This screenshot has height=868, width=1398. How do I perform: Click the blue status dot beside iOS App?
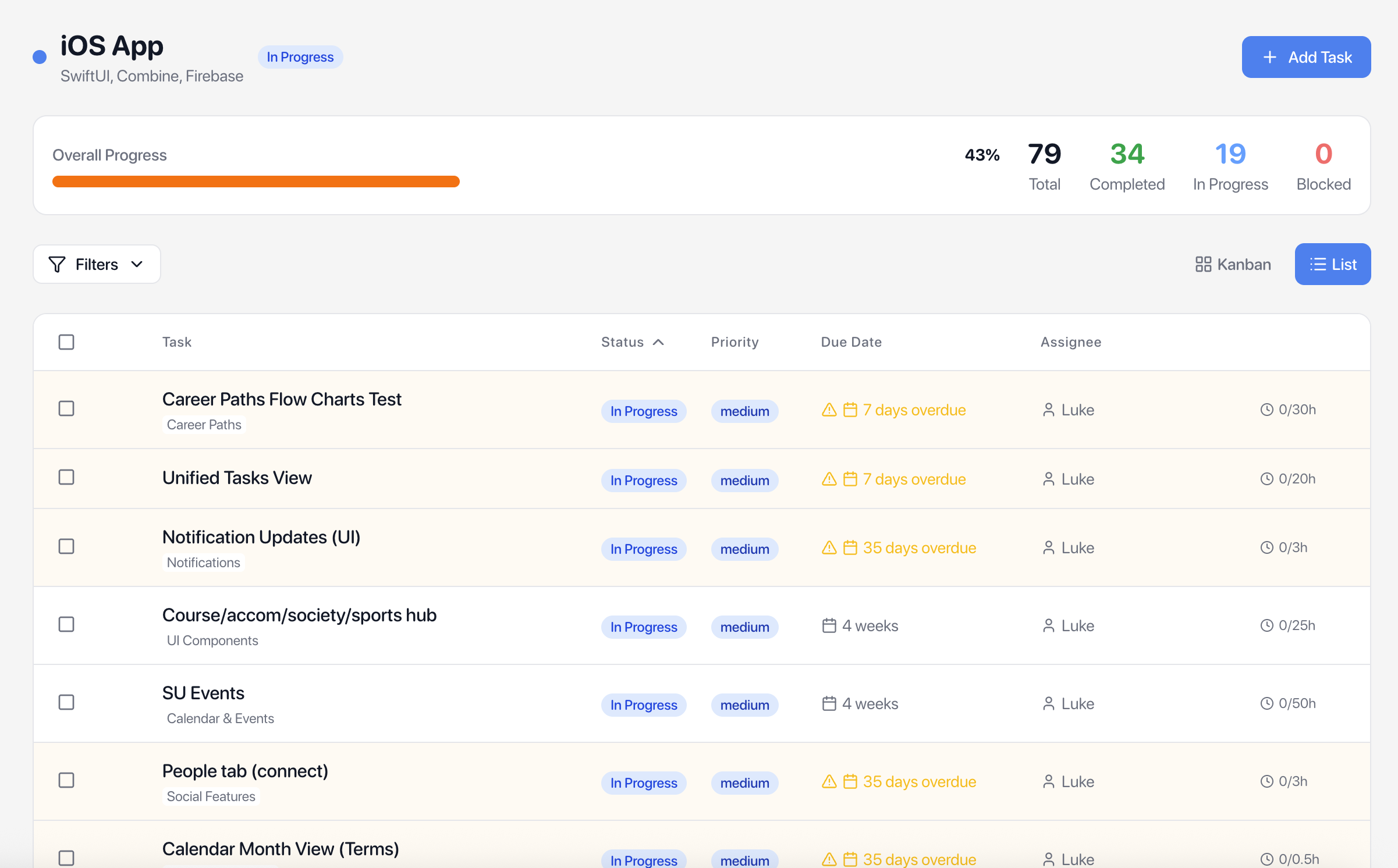[x=38, y=56]
